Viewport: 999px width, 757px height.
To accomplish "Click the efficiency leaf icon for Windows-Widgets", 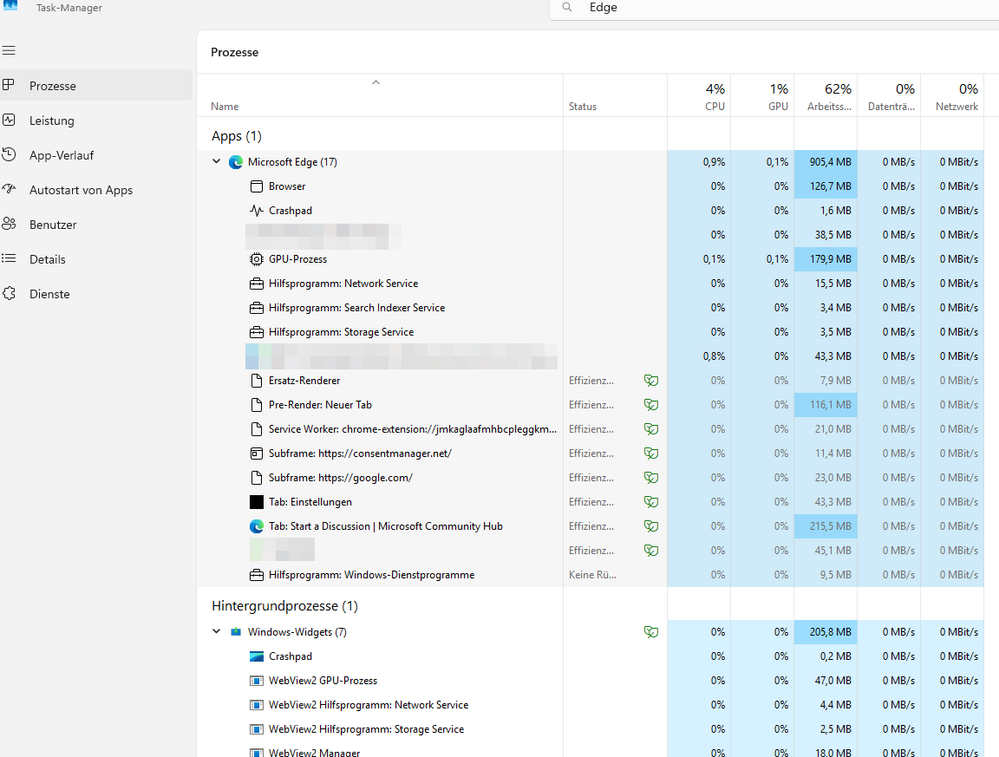I will [x=650, y=632].
